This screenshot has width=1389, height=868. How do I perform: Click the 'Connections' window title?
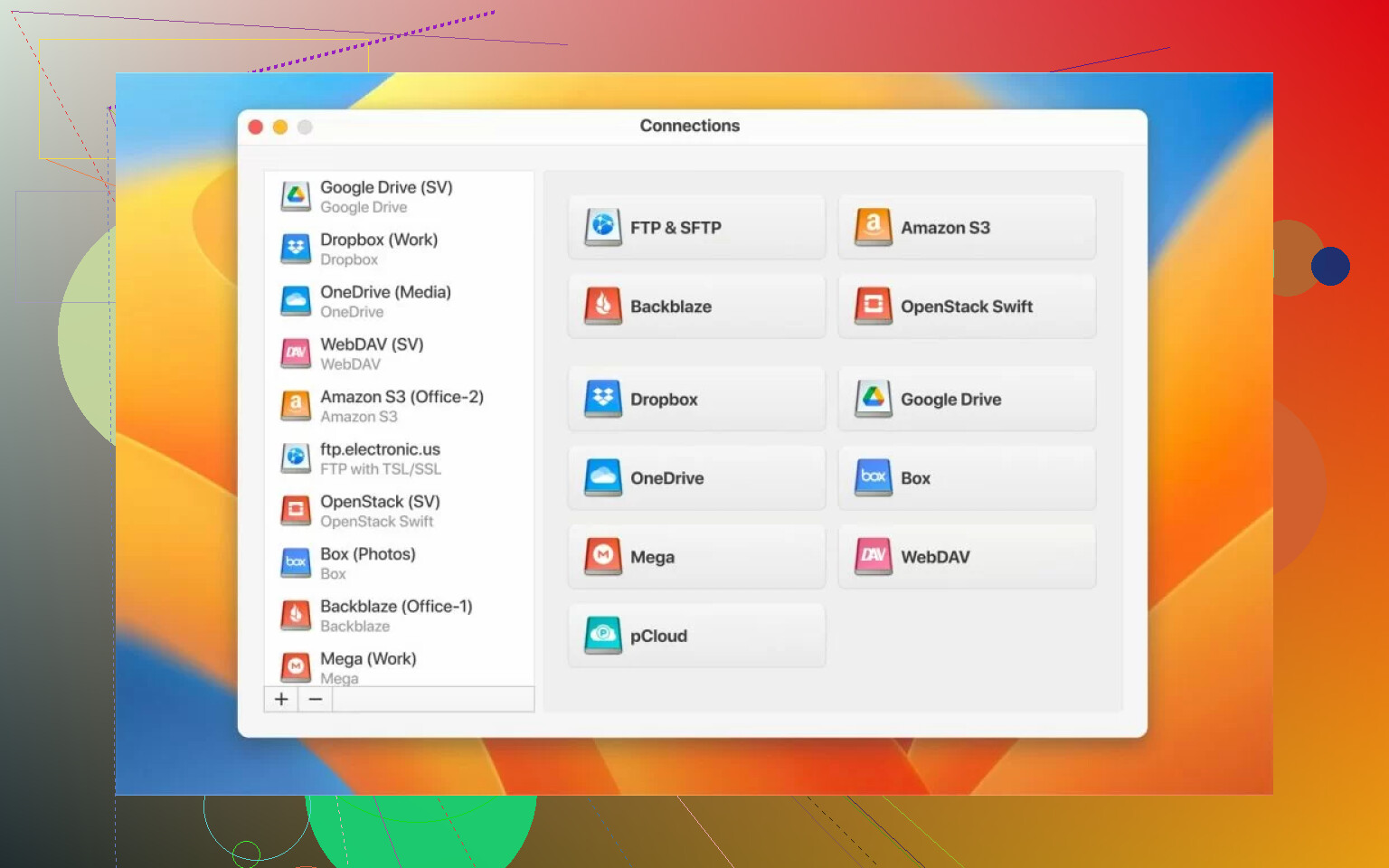pyautogui.click(x=690, y=126)
